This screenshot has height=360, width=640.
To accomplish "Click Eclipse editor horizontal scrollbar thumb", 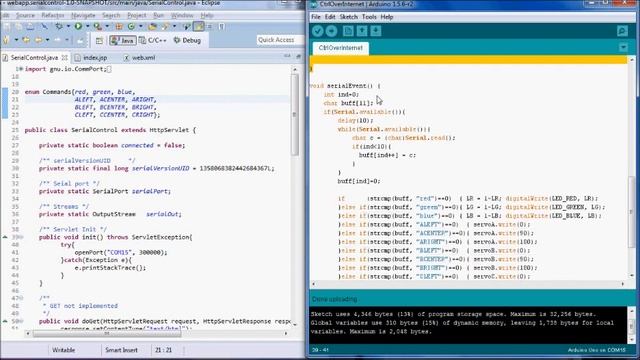I will tap(107, 333).
